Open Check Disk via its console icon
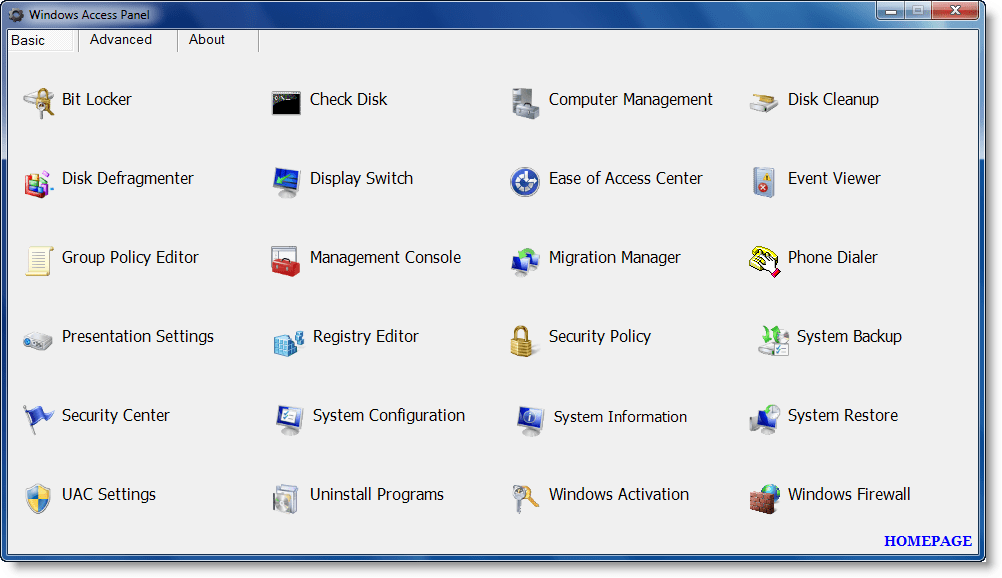The height and width of the screenshot is (578, 1002). tap(286, 102)
